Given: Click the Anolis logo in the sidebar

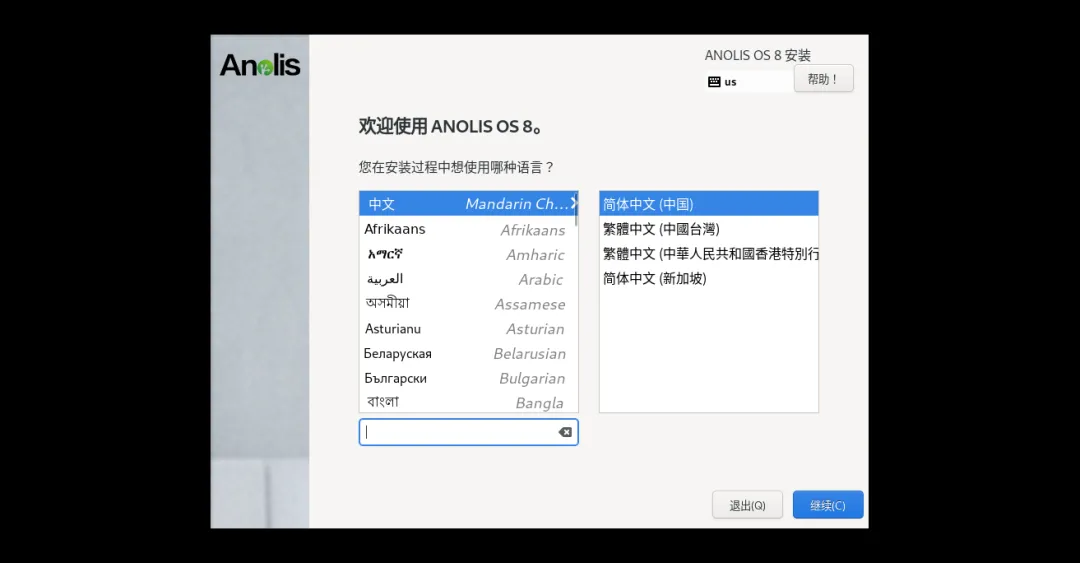Looking at the screenshot, I should [260, 65].
